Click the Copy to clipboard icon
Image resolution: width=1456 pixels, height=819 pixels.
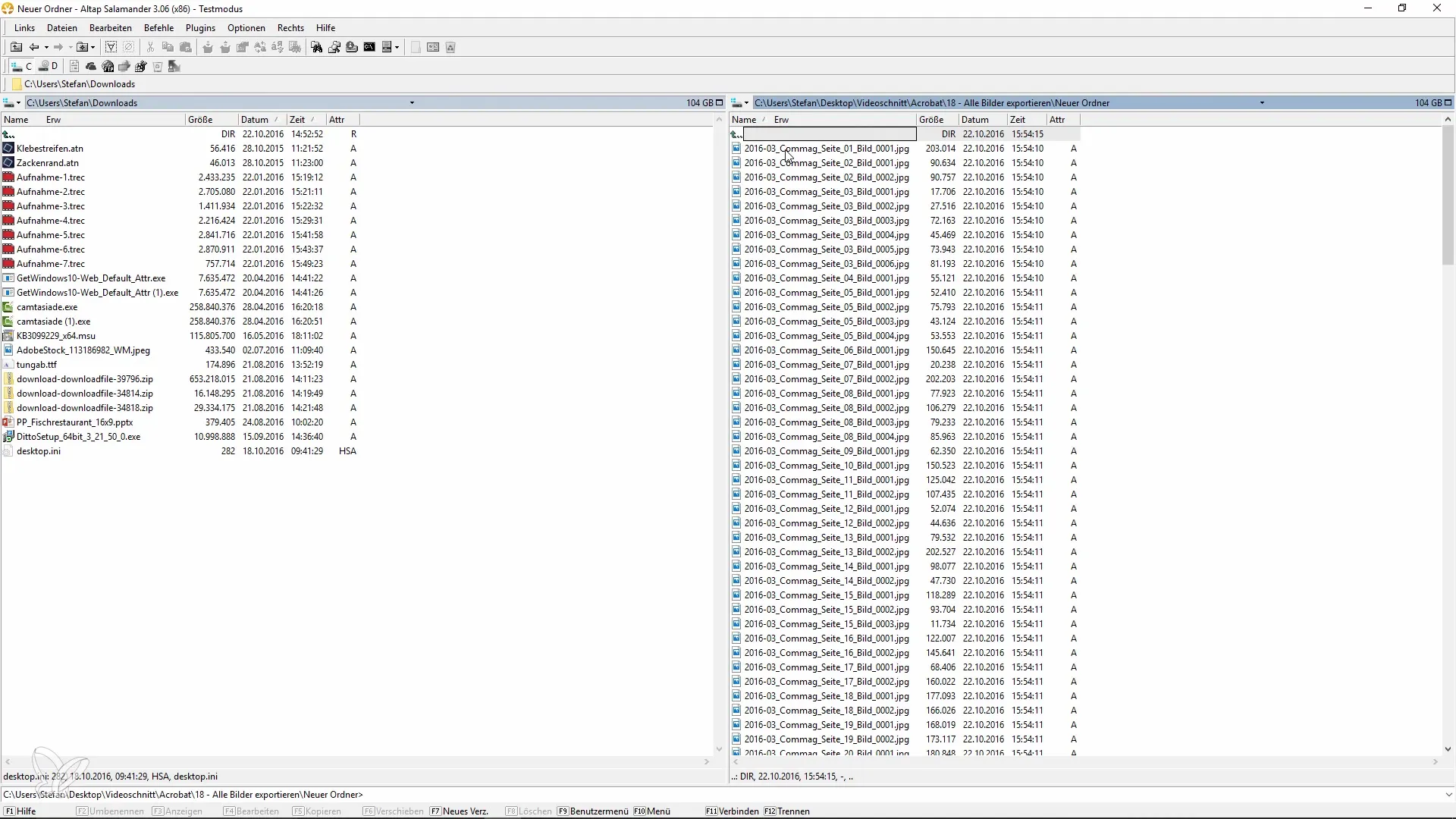click(168, 47)
